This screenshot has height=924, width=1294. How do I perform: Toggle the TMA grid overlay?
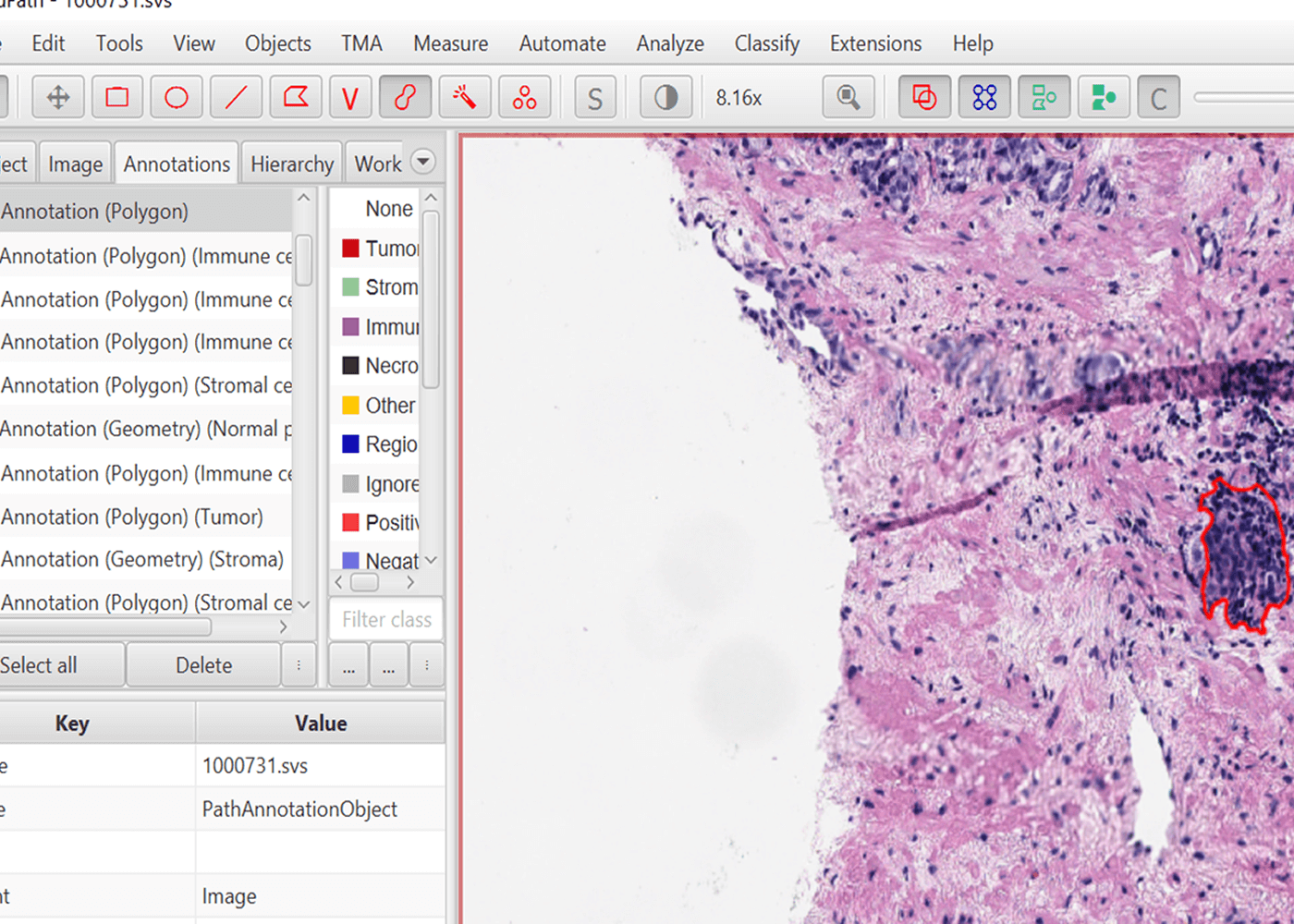point(984,96)
